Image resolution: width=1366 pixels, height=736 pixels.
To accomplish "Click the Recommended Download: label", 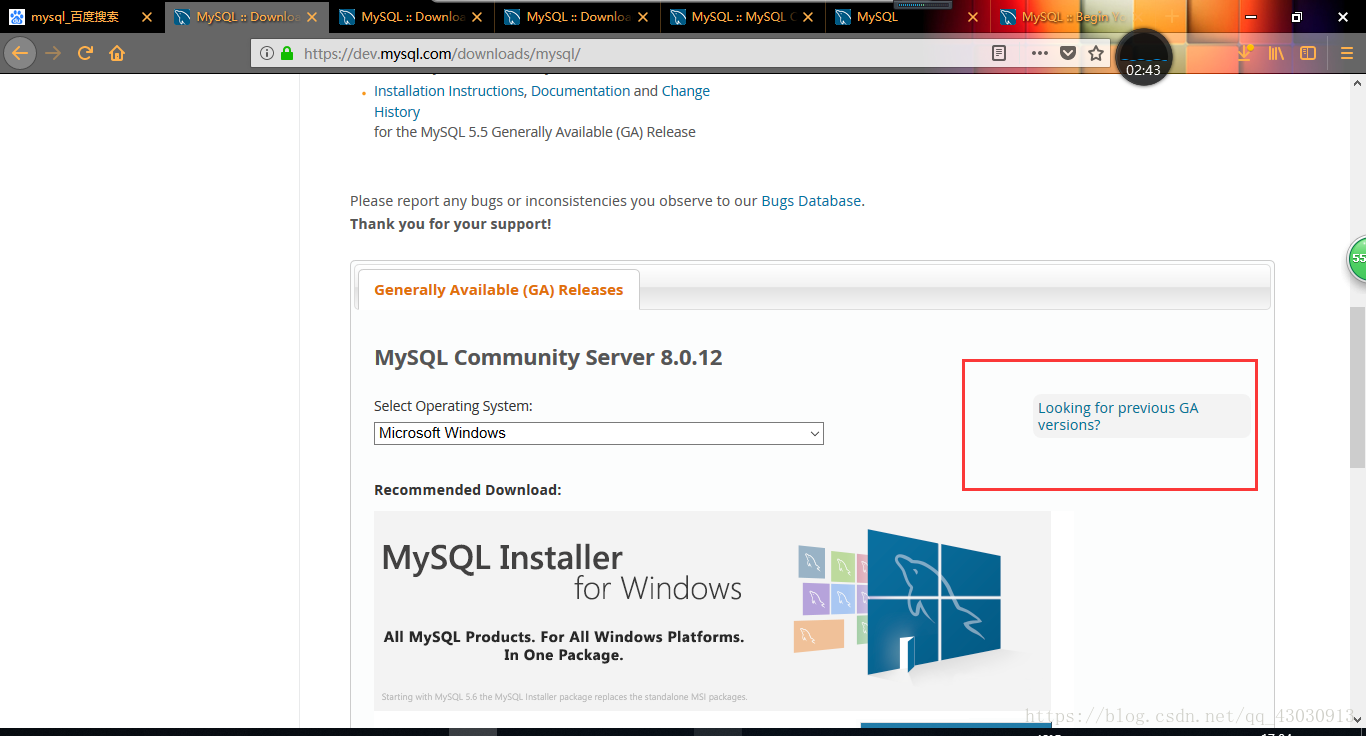I will point(468,490).
